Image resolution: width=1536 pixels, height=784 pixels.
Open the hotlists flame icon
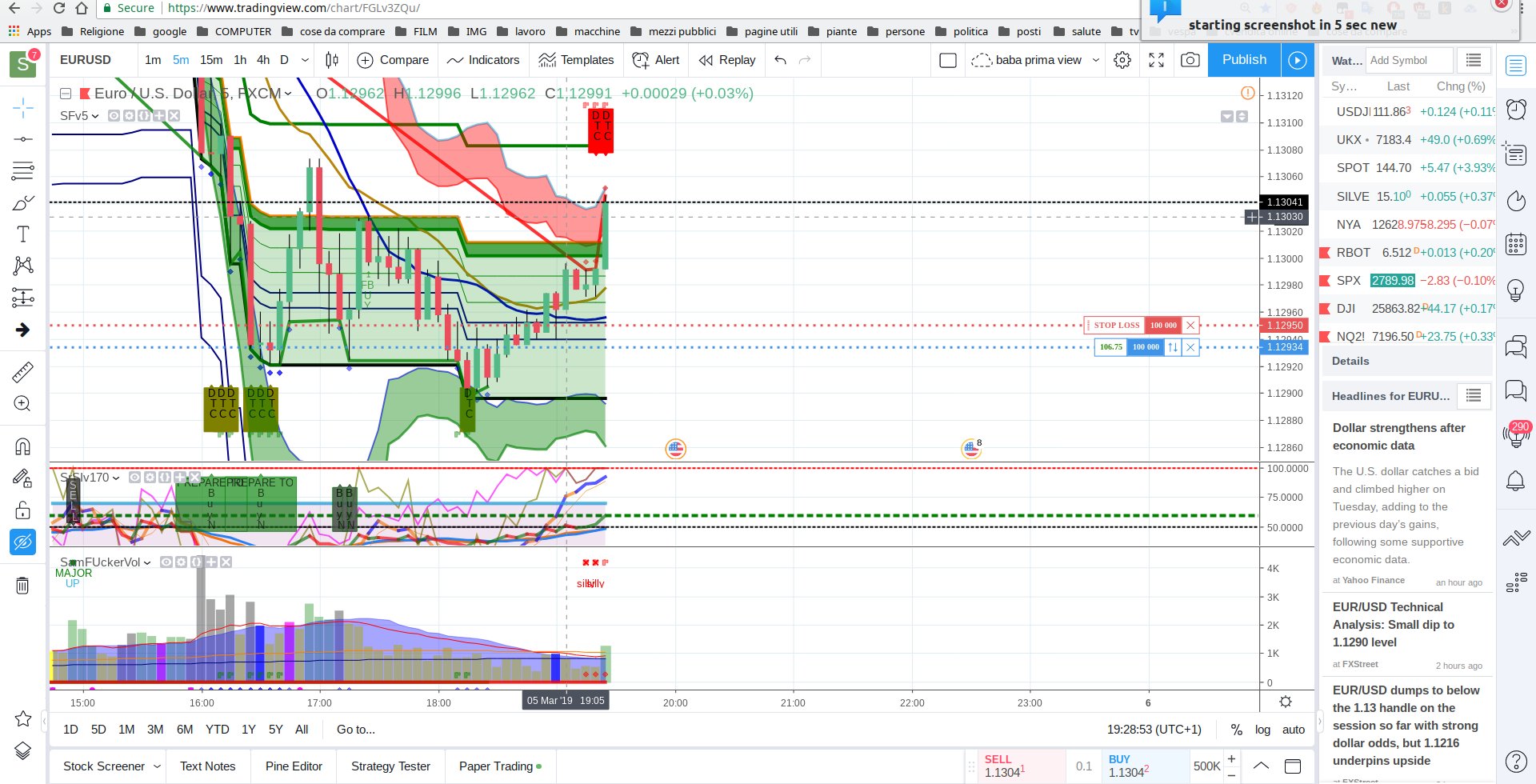pos(1516,200)
